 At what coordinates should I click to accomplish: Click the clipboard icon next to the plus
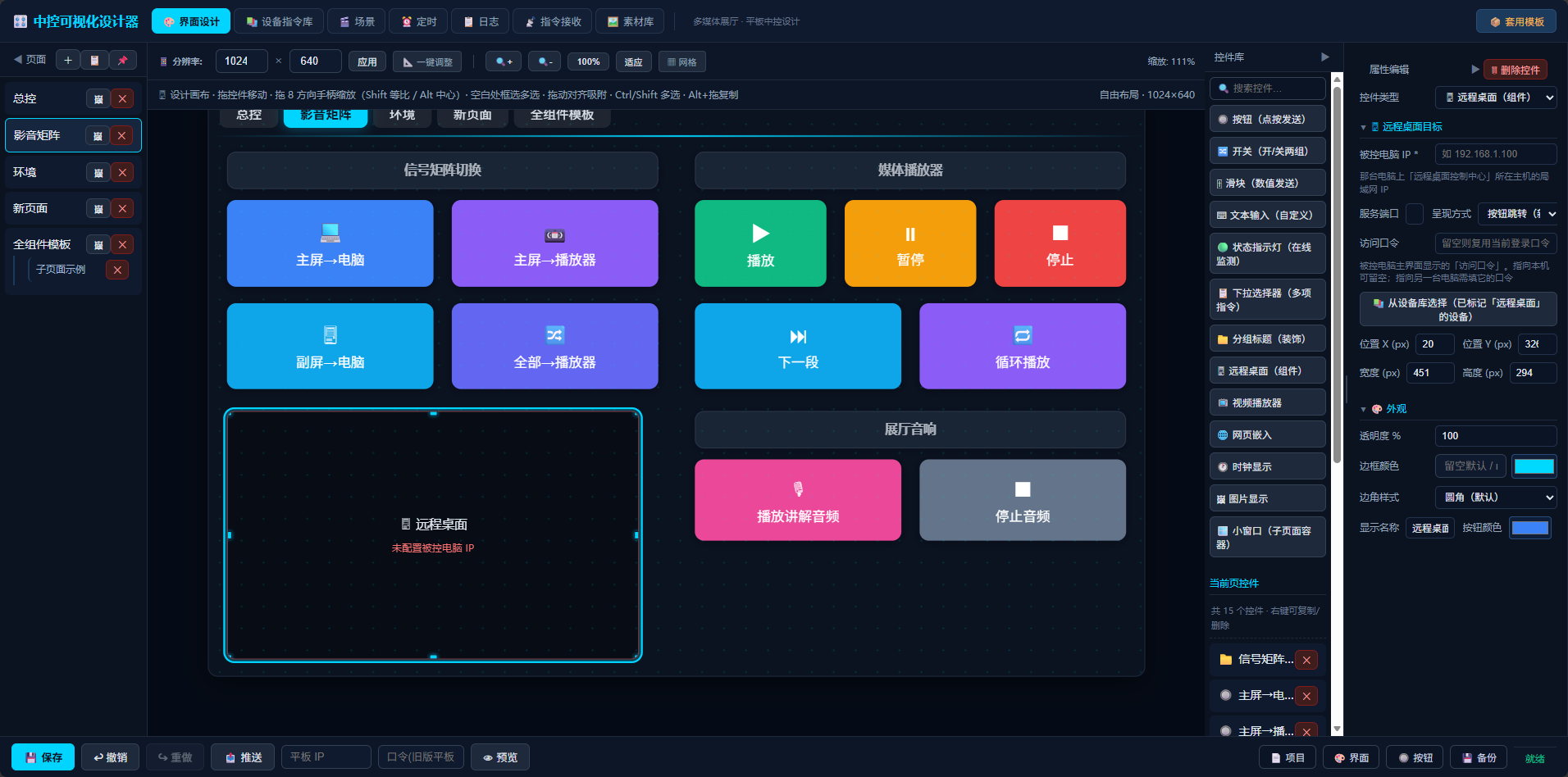click(95, 60)
